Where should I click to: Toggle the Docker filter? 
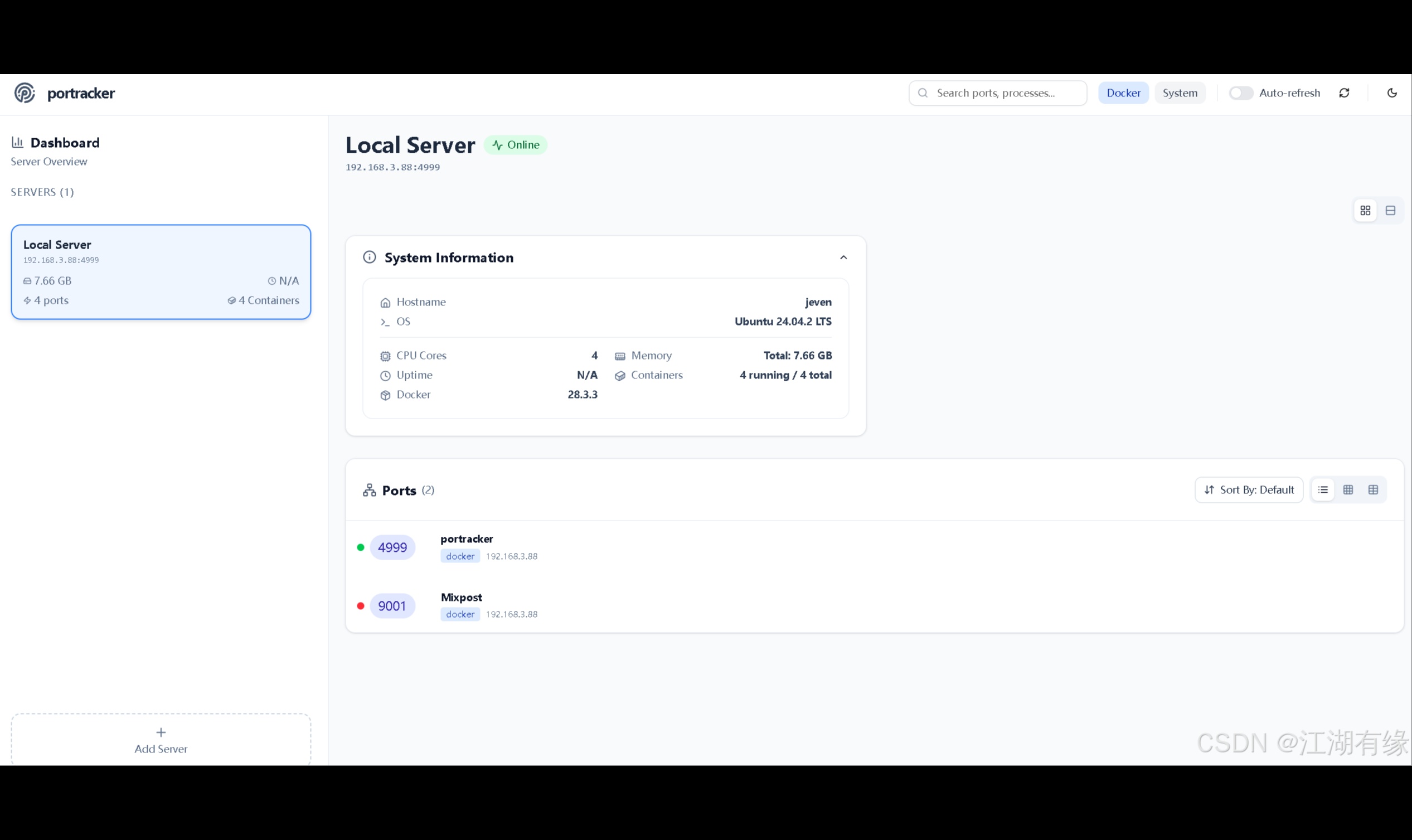pyautogui.click(x=1123, y=93)
